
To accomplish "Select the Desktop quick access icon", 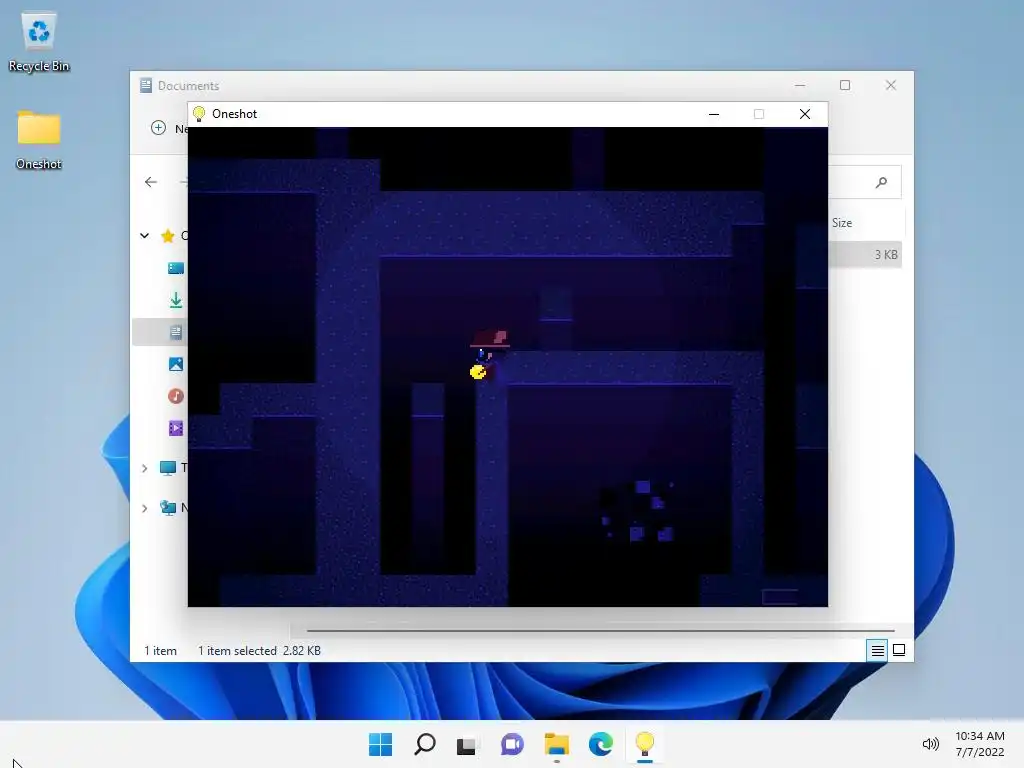I will click(x=176, y=268).
